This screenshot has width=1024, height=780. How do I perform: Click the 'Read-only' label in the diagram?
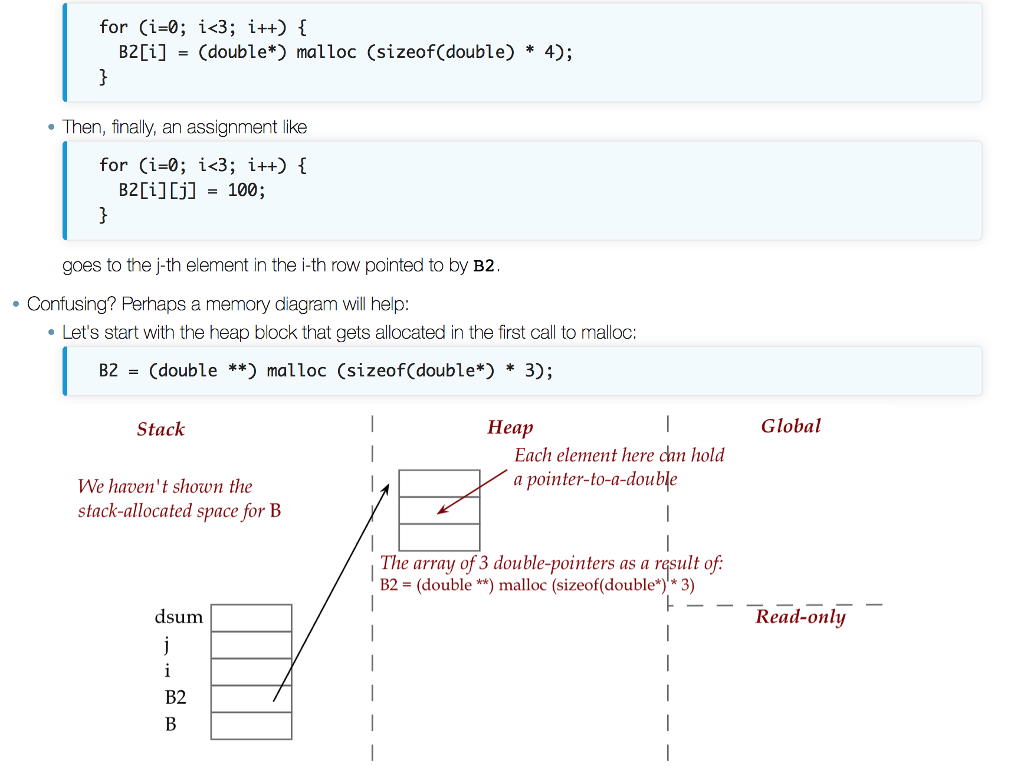pyautogui.click(x=801, y=617)
